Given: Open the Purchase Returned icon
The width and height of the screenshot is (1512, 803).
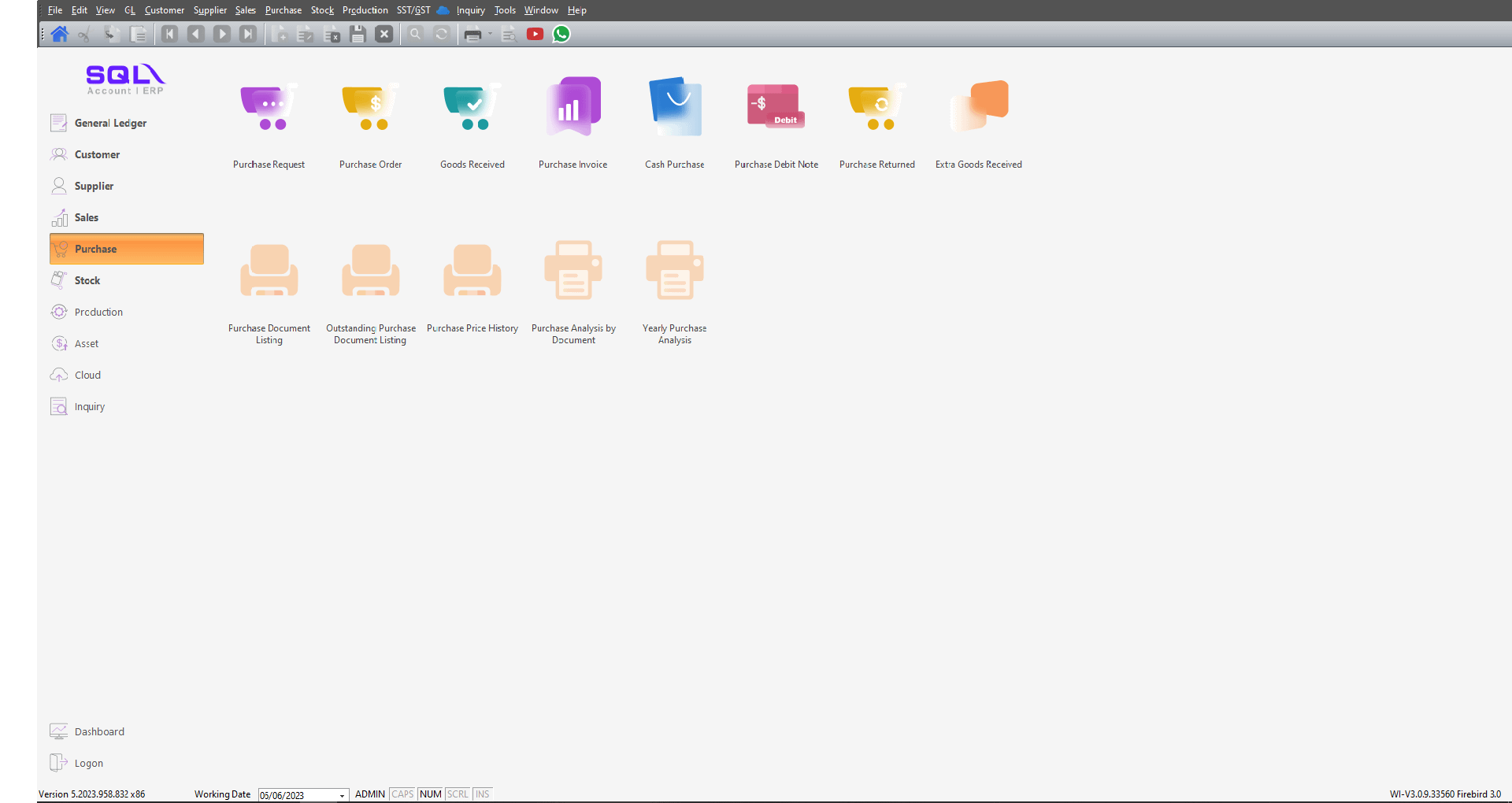Looking at the screenshot, I should click(x=876, y=108).
